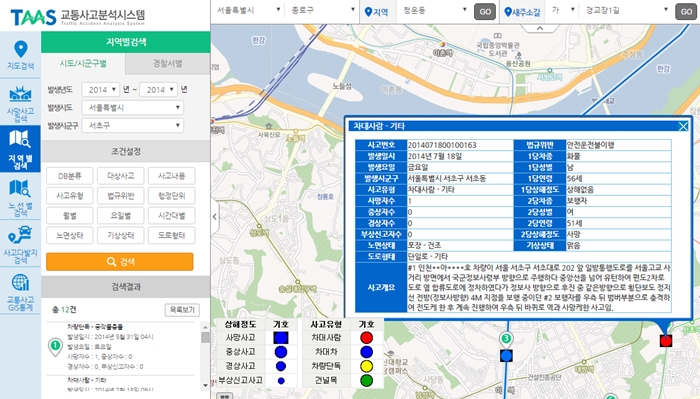Click GO button next to 청운동
This screenshot has width=700, height=399.
[485, 12]
